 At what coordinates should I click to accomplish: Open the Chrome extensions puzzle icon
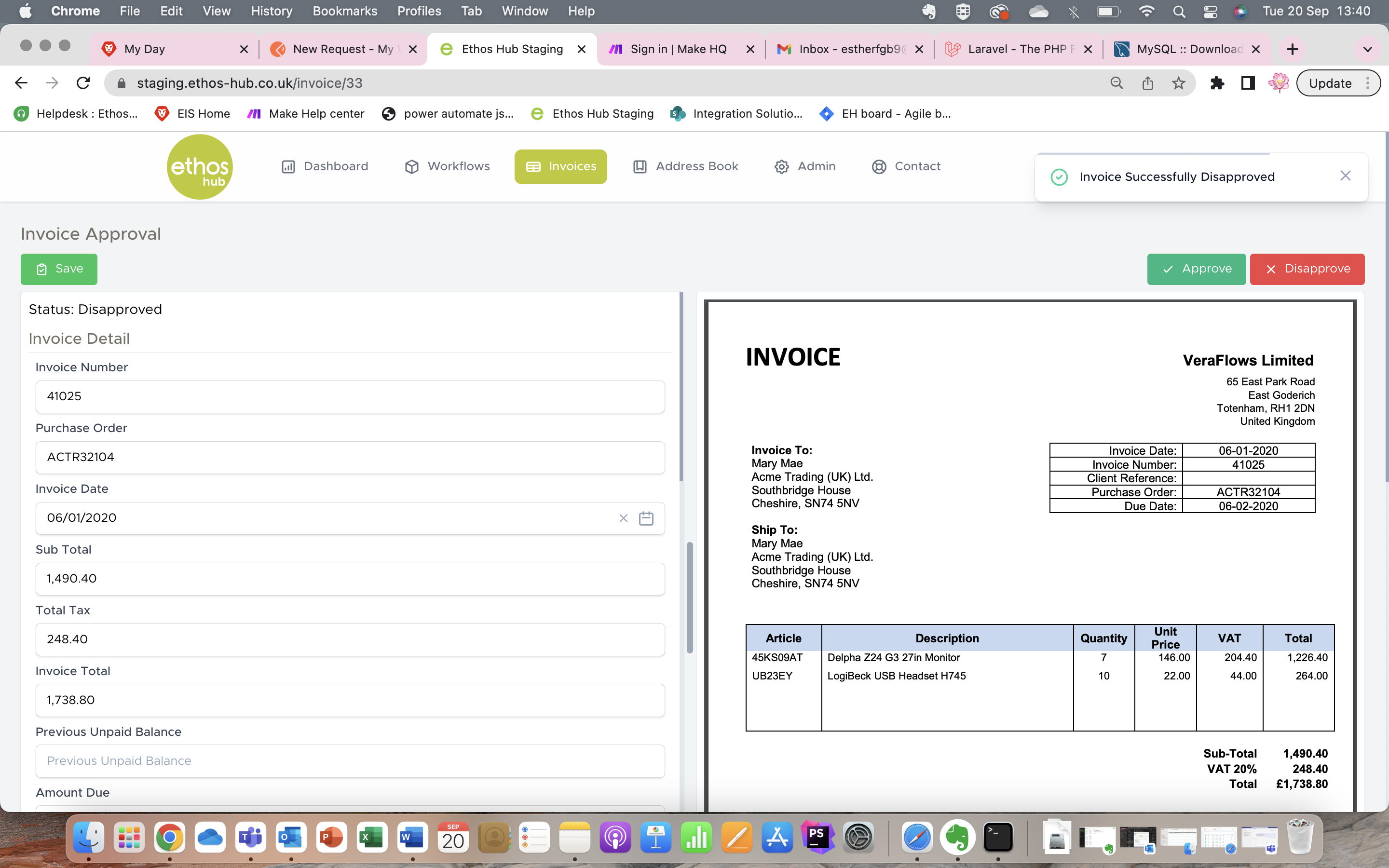pos(1217,82)
